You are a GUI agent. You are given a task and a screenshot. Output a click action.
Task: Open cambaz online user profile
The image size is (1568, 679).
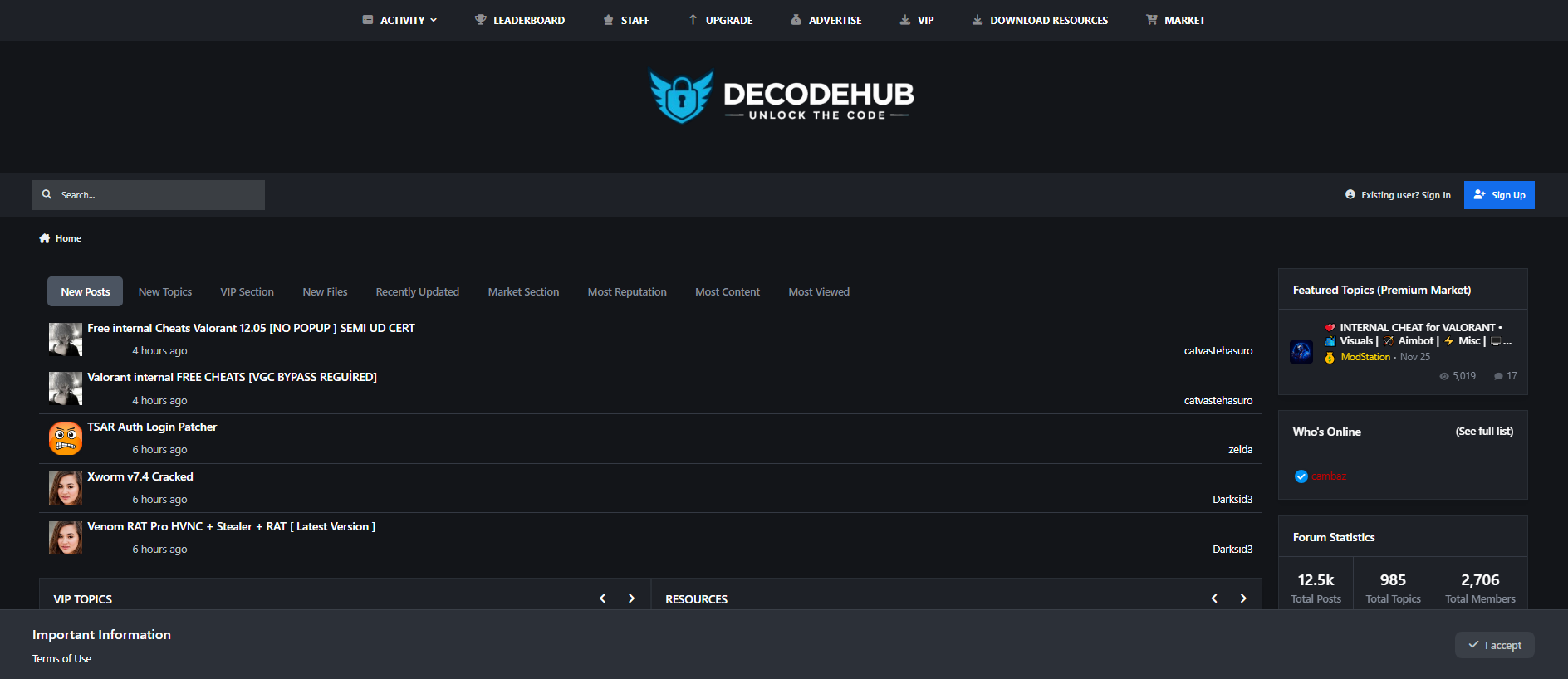tap(1329, 476)
